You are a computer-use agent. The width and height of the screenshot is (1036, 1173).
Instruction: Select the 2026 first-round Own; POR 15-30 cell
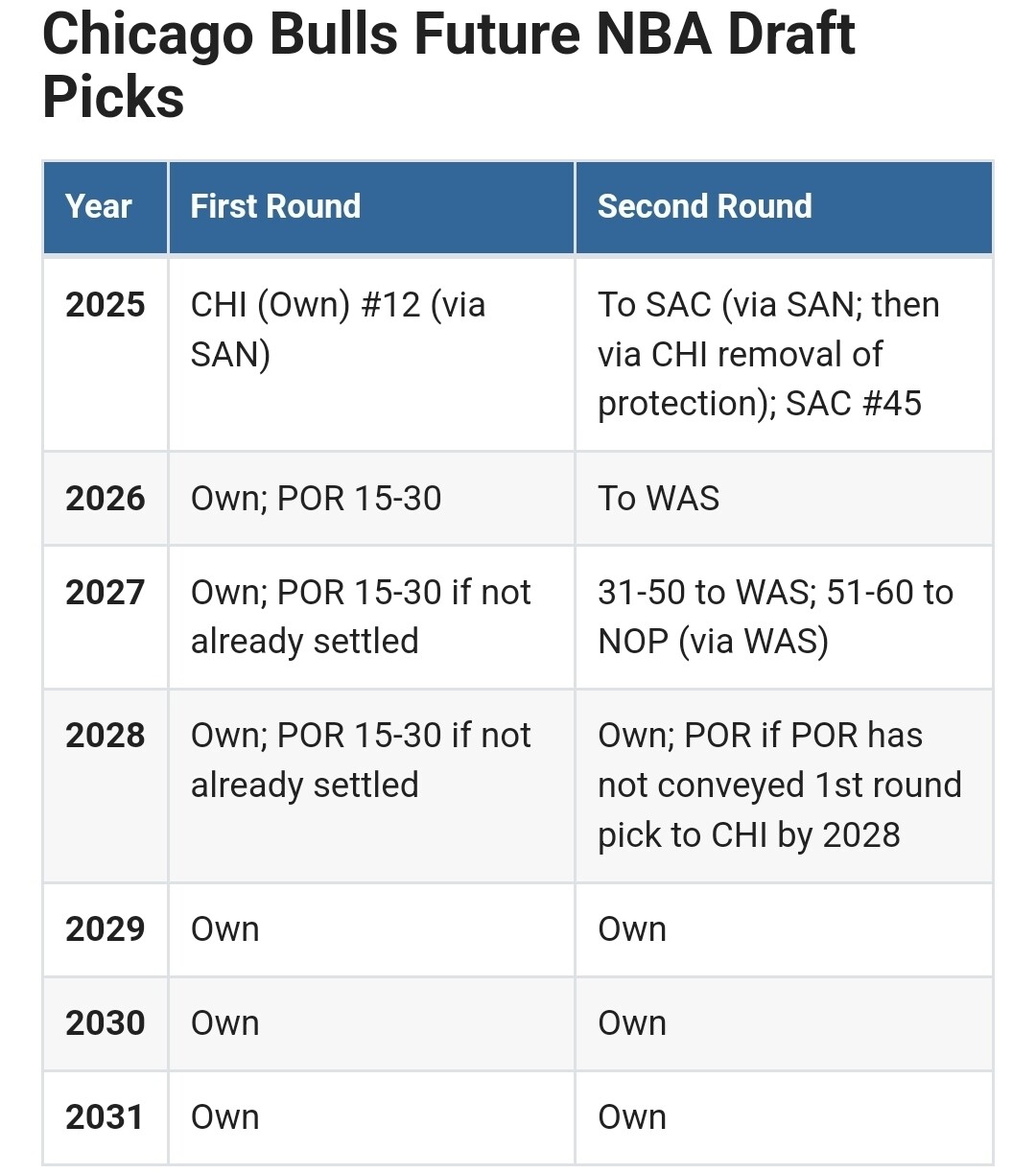pyautogui.click(x=317, y=499)
